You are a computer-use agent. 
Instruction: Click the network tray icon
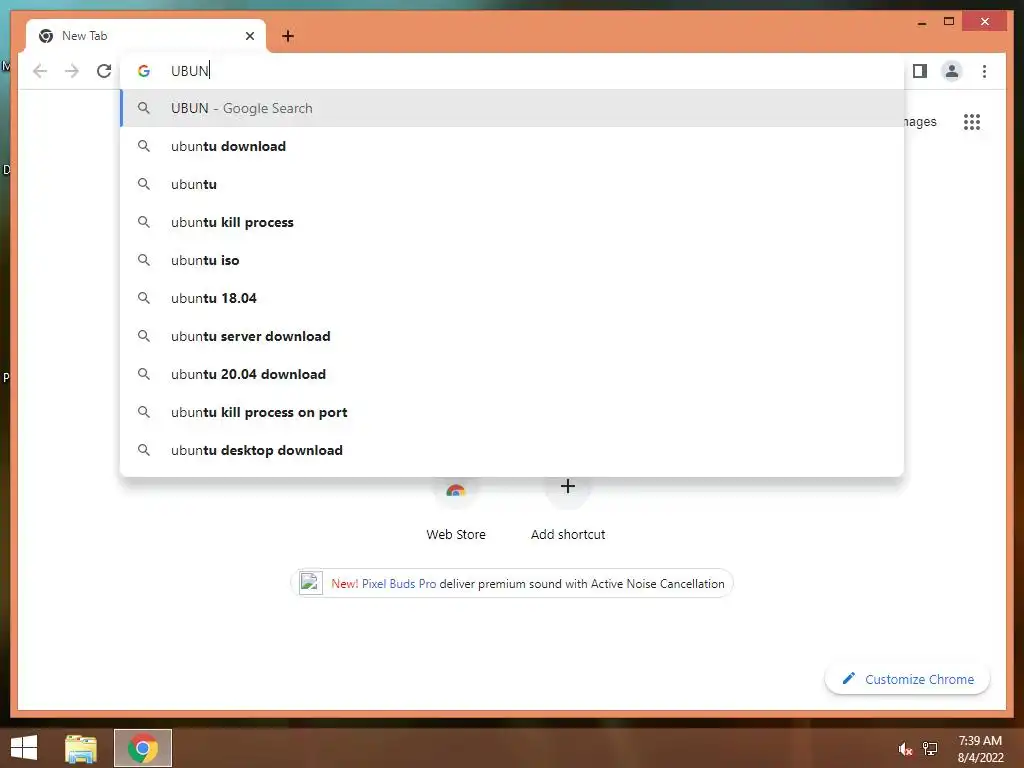point(930,749)
